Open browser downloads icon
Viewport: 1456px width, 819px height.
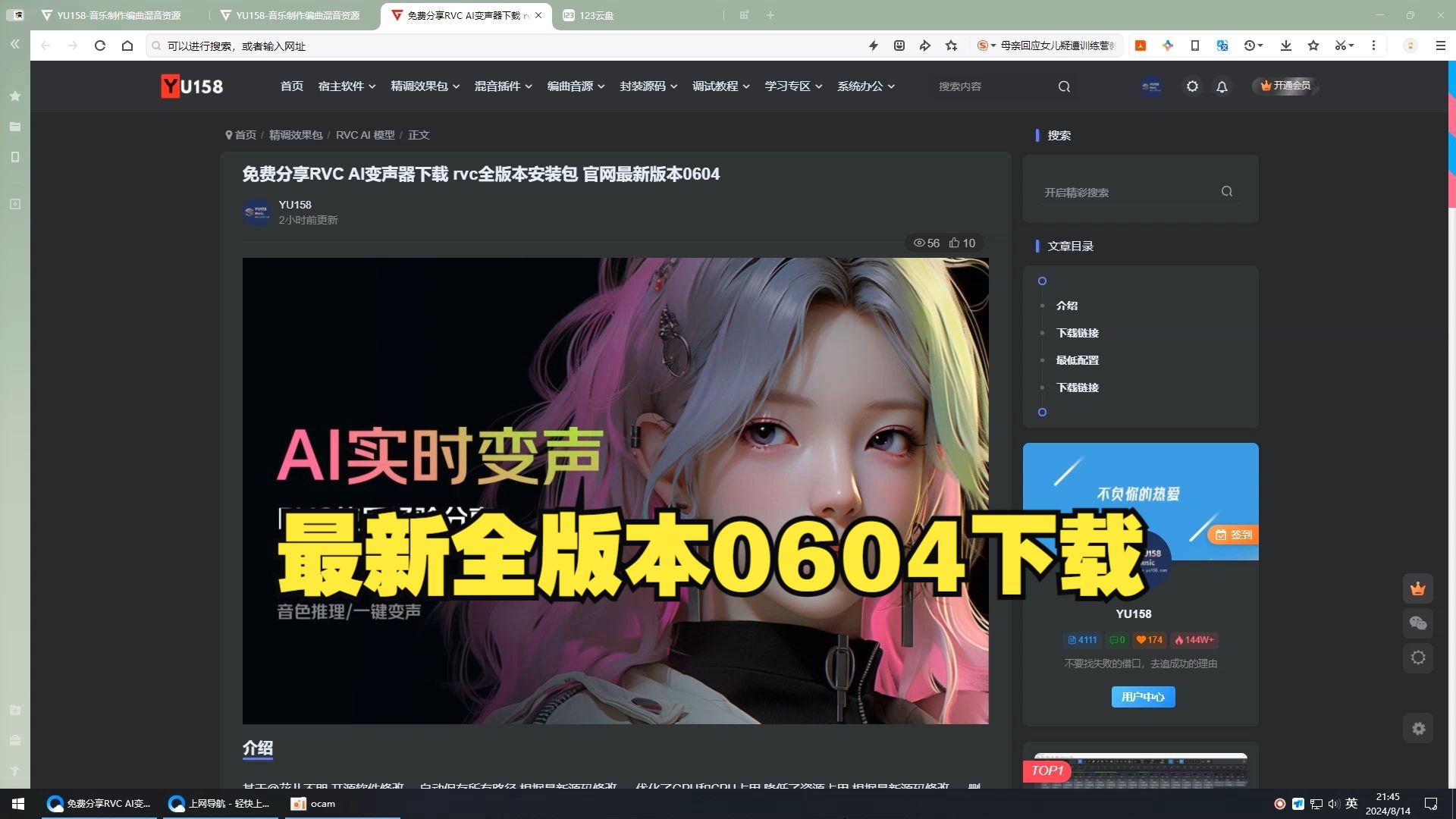click(x=1285, y=45)
